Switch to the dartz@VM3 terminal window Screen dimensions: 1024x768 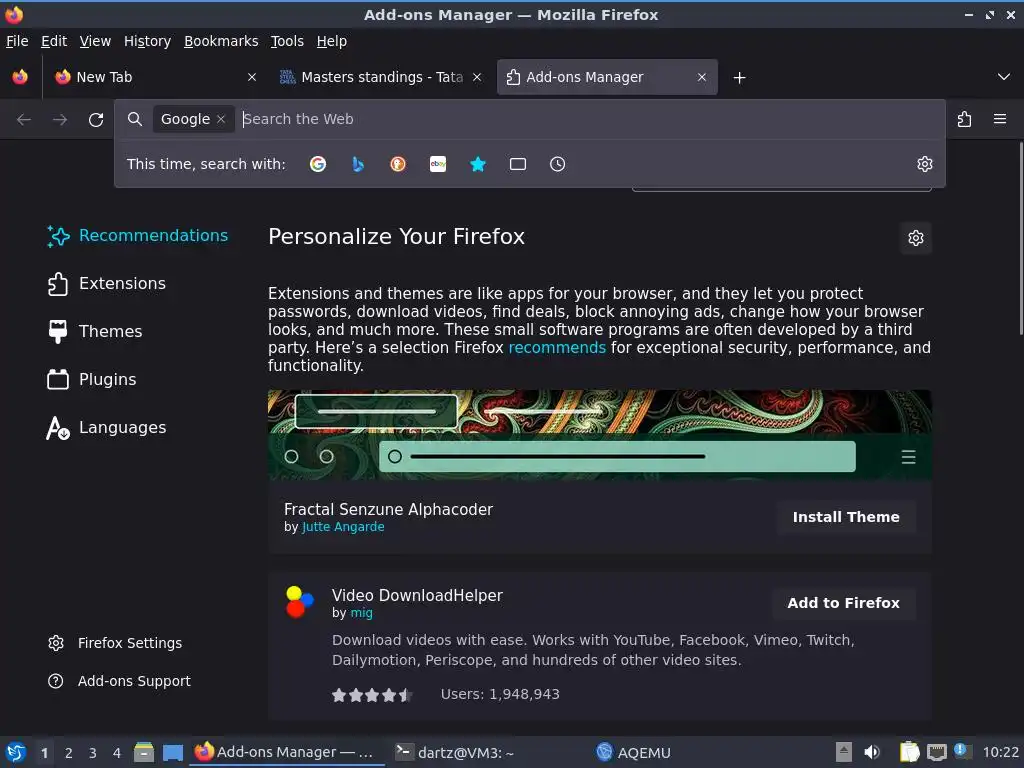click(x=456, y=752)
